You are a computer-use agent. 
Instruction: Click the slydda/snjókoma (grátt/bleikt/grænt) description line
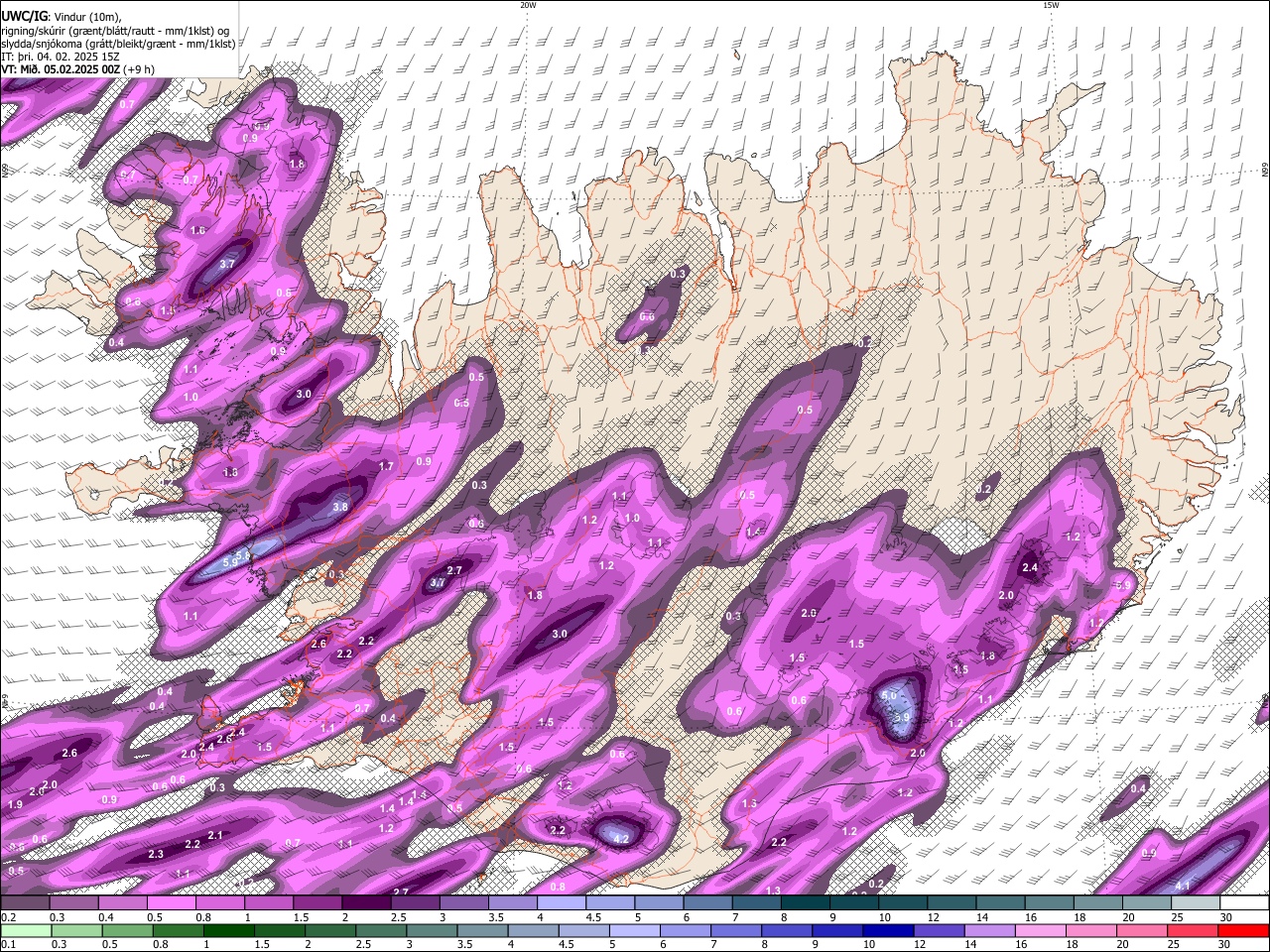pos(118,44)
